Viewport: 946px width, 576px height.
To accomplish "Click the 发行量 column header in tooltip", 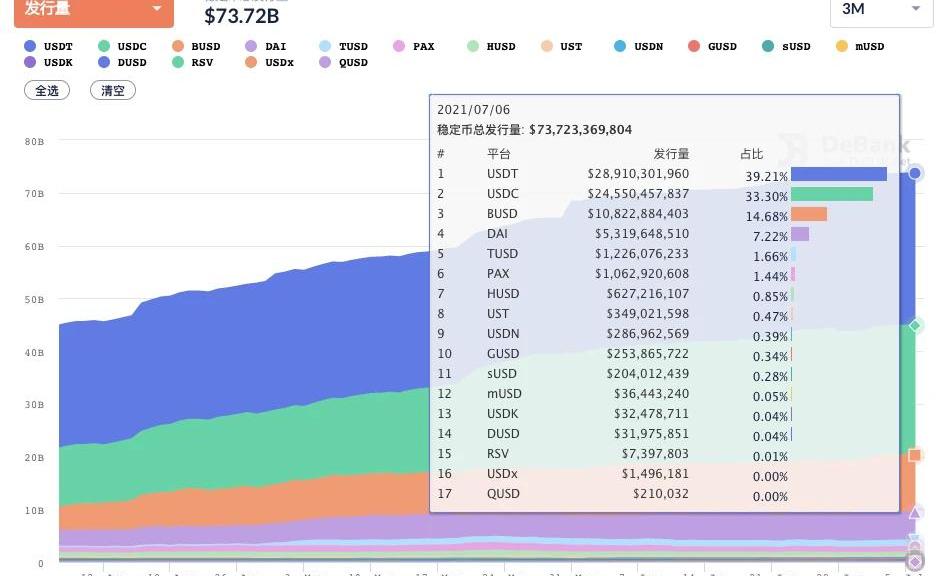I will tap(671, 154).
